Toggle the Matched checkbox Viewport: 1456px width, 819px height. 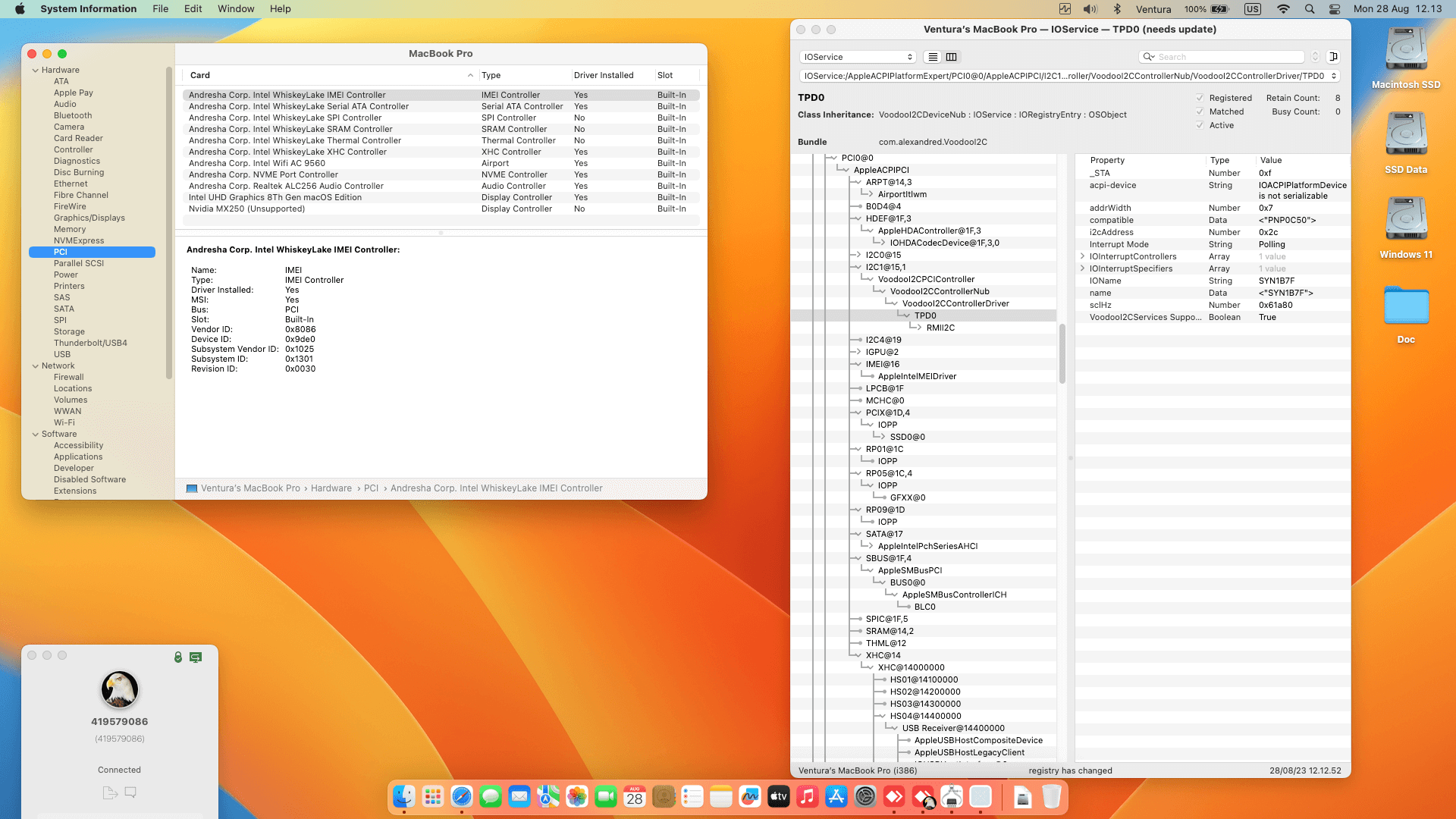(x=1200, y=111)
